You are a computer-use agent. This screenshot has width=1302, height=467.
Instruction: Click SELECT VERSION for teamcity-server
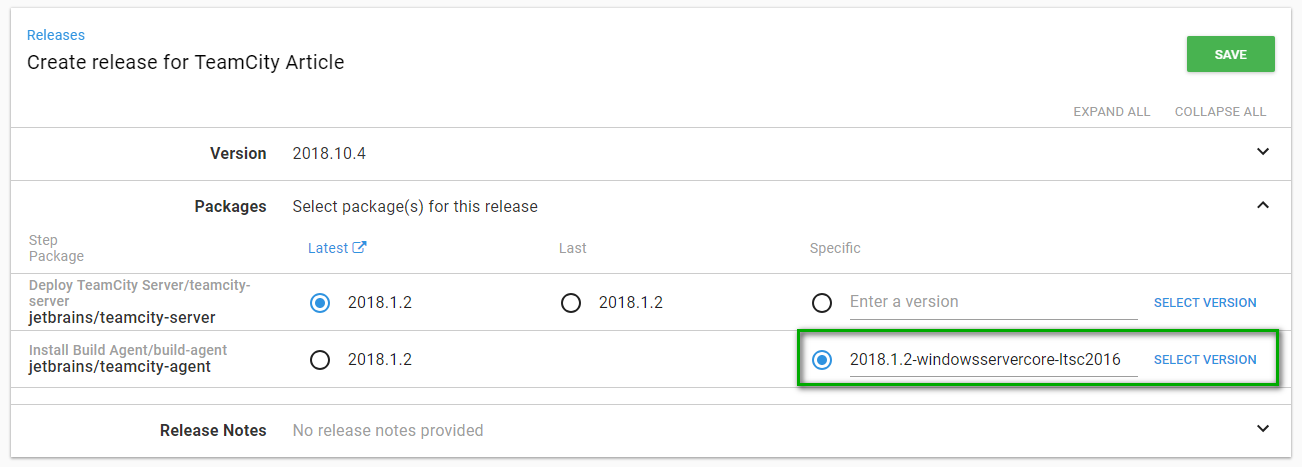point(1205,303)
